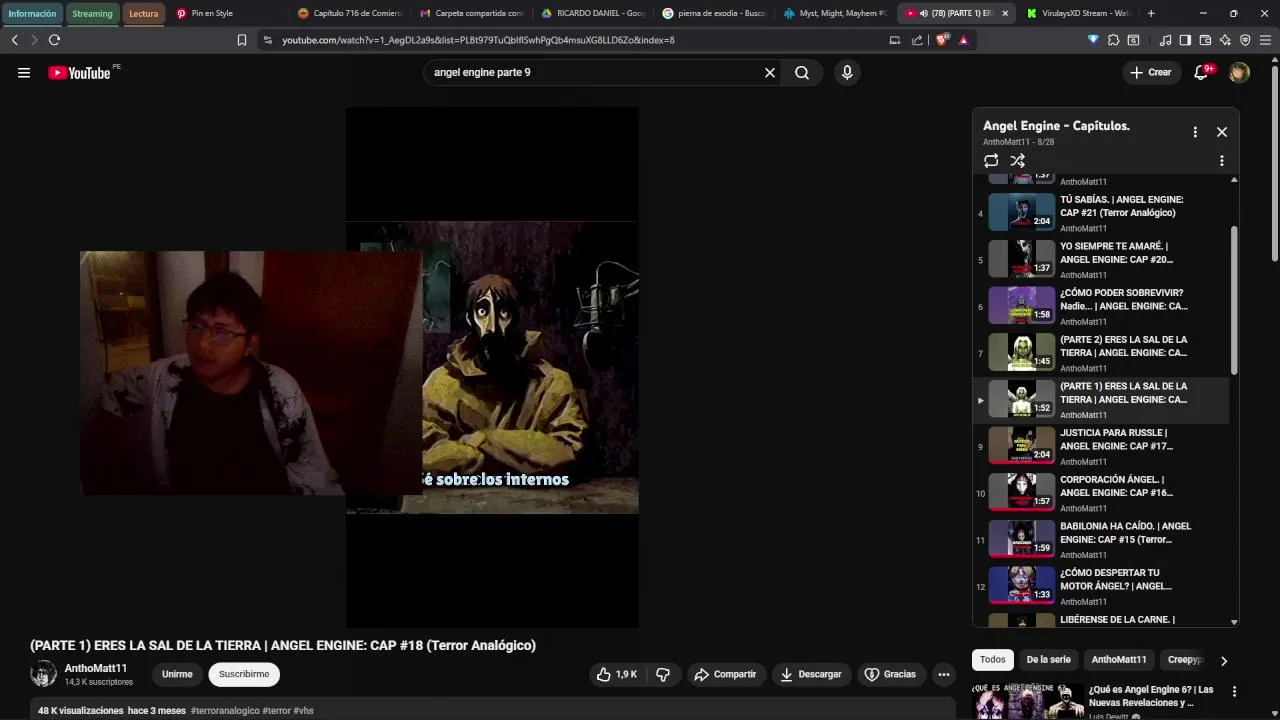Close the Angel Engine playlist panel

click(x=1221, y=132)
